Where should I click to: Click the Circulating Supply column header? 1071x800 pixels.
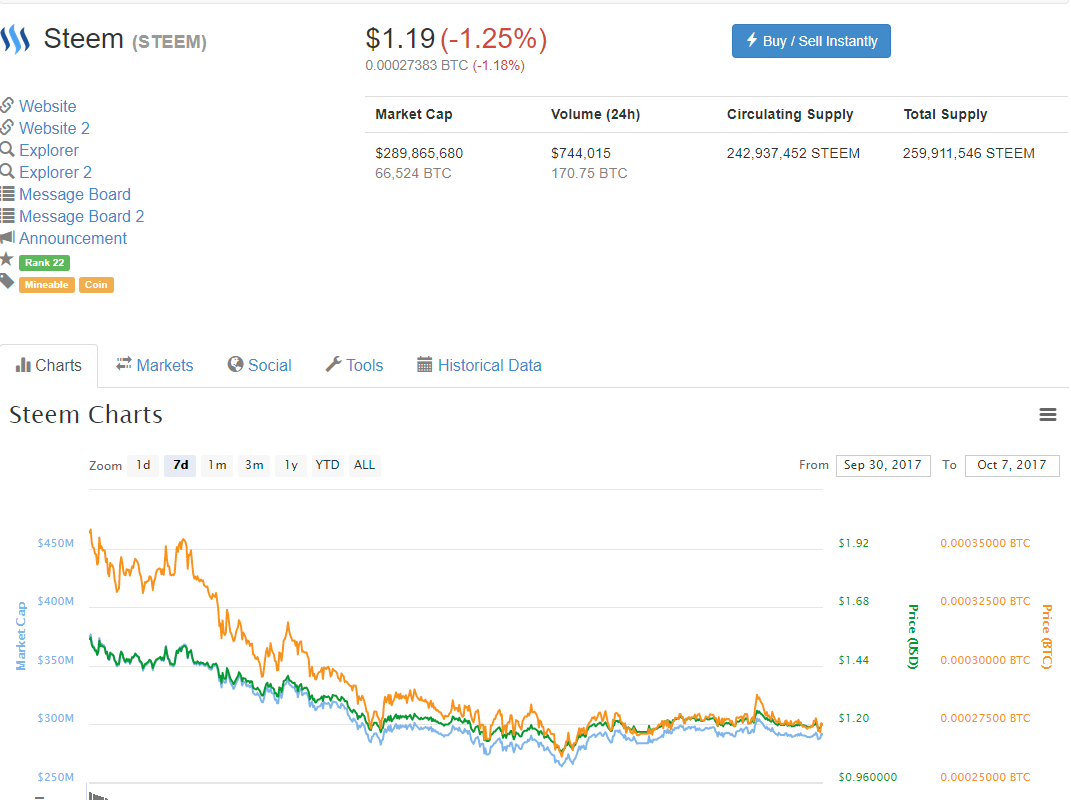pyautogui.click(x=790, y=114)
